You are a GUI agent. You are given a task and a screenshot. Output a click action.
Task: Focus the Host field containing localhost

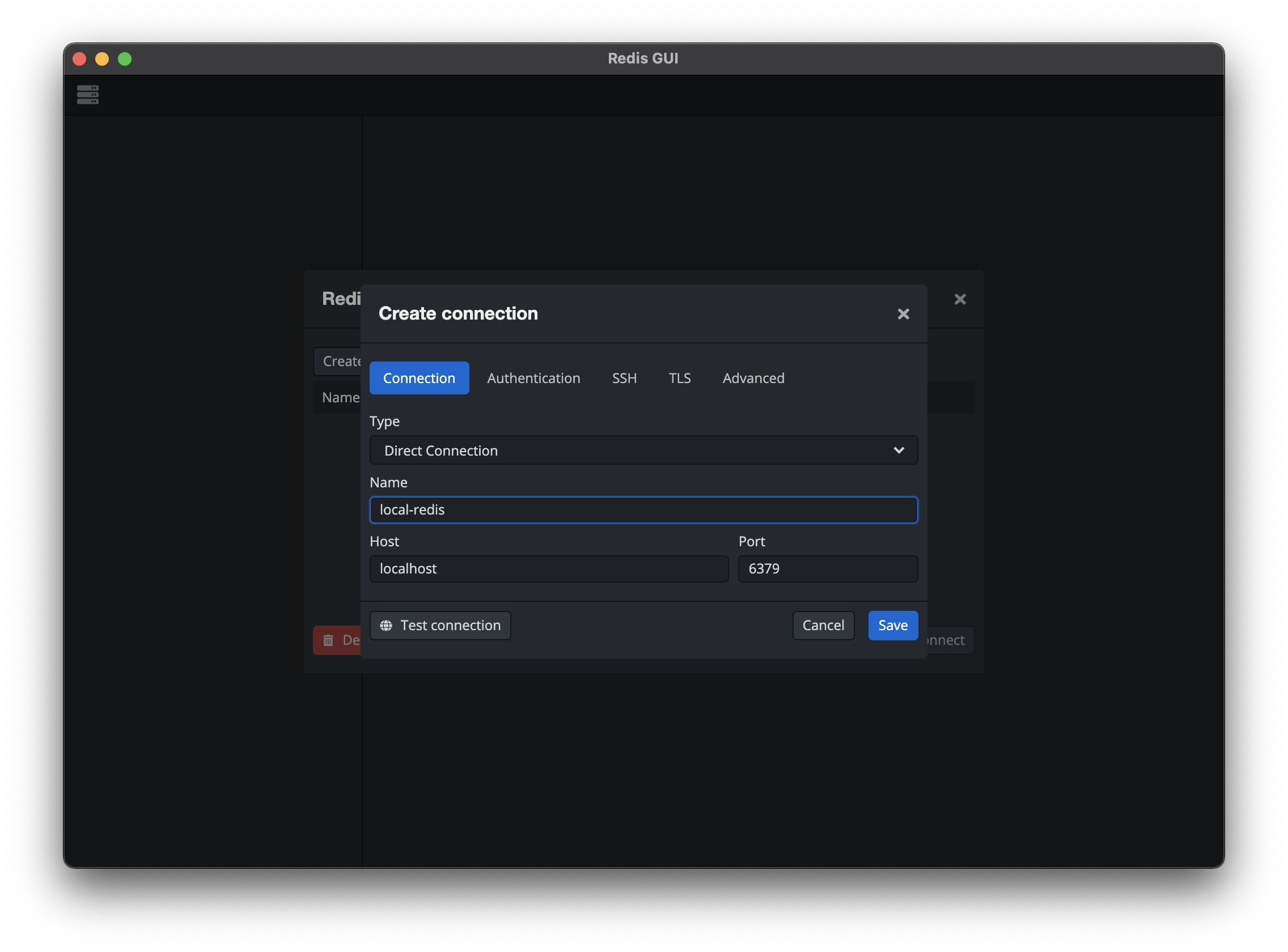click(x=548, y=569)
